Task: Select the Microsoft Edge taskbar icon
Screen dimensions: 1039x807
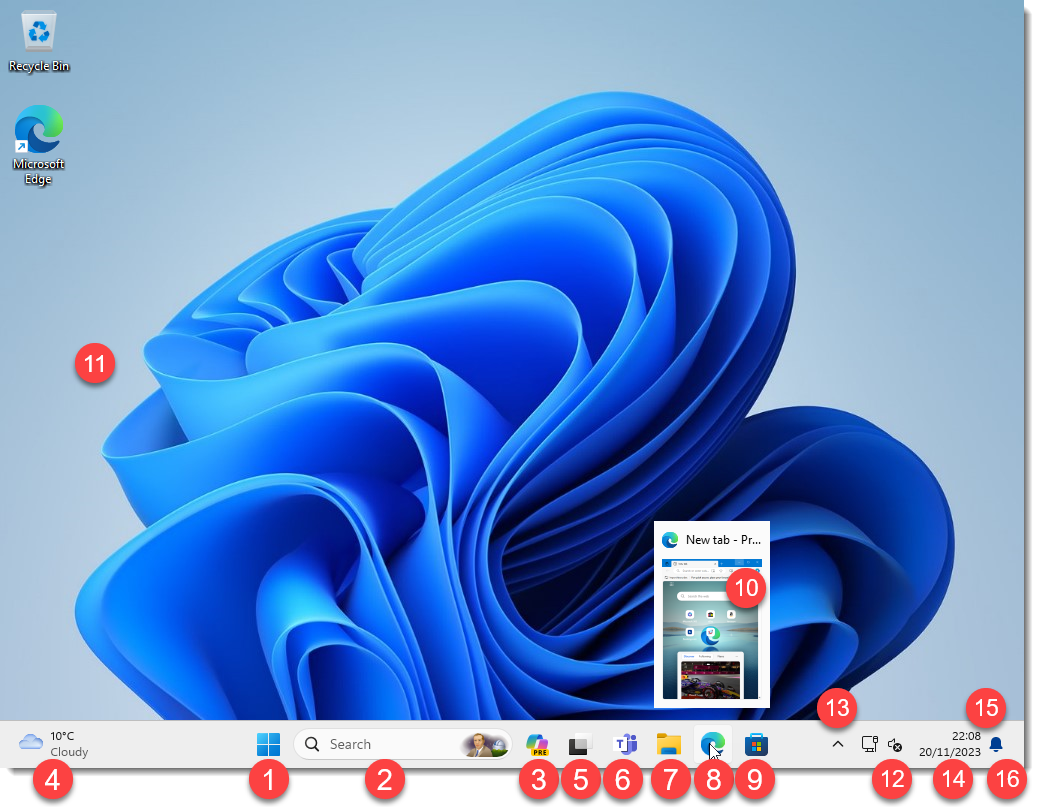Action: tap(713, 744)
